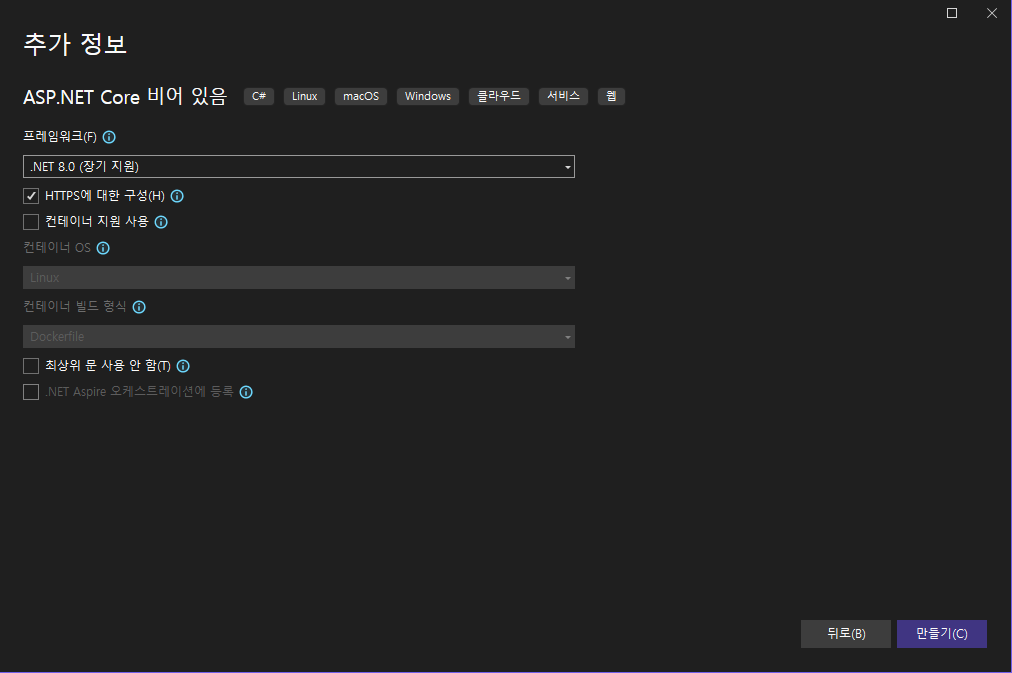Screen dimensions: 1012x673
Task: Click the C# tag
Action: (x=259, y=96)
